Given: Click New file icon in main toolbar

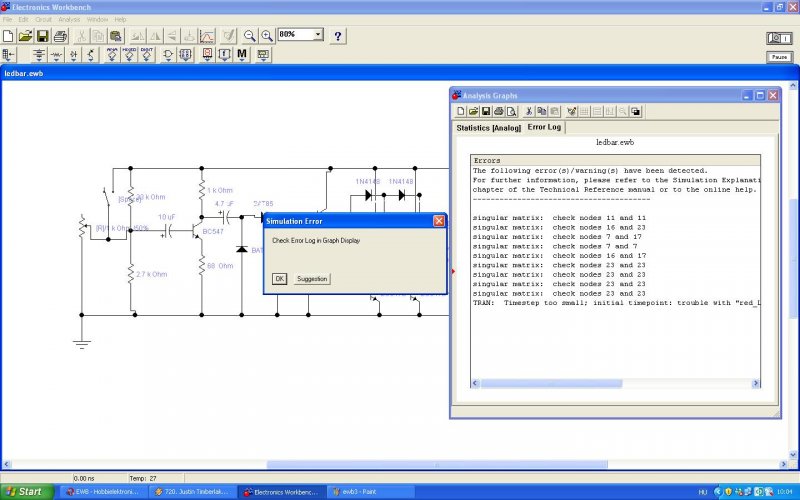Looking at the screenshot, I should [x=8, y=36].
